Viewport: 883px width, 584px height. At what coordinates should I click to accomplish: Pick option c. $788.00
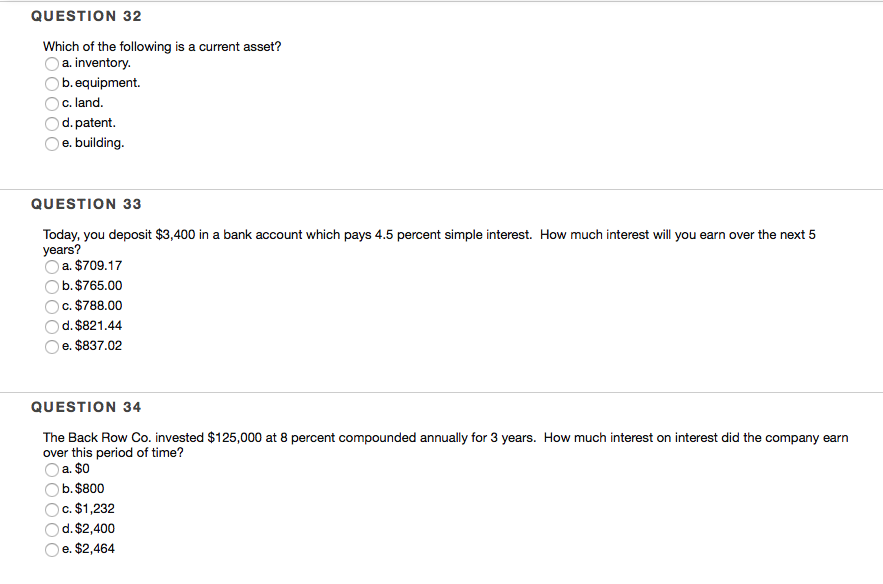[52, 306]
